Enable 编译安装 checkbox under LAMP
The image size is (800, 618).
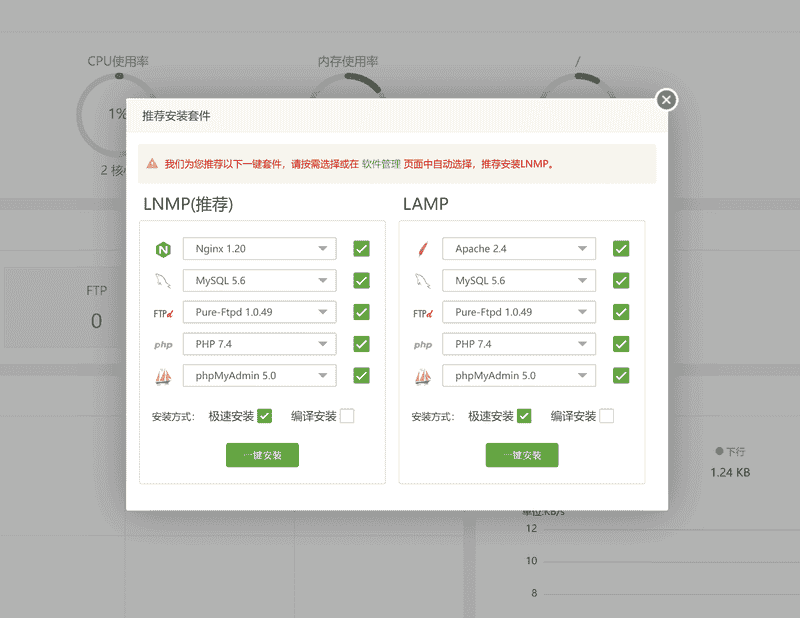tap(607, 416)
